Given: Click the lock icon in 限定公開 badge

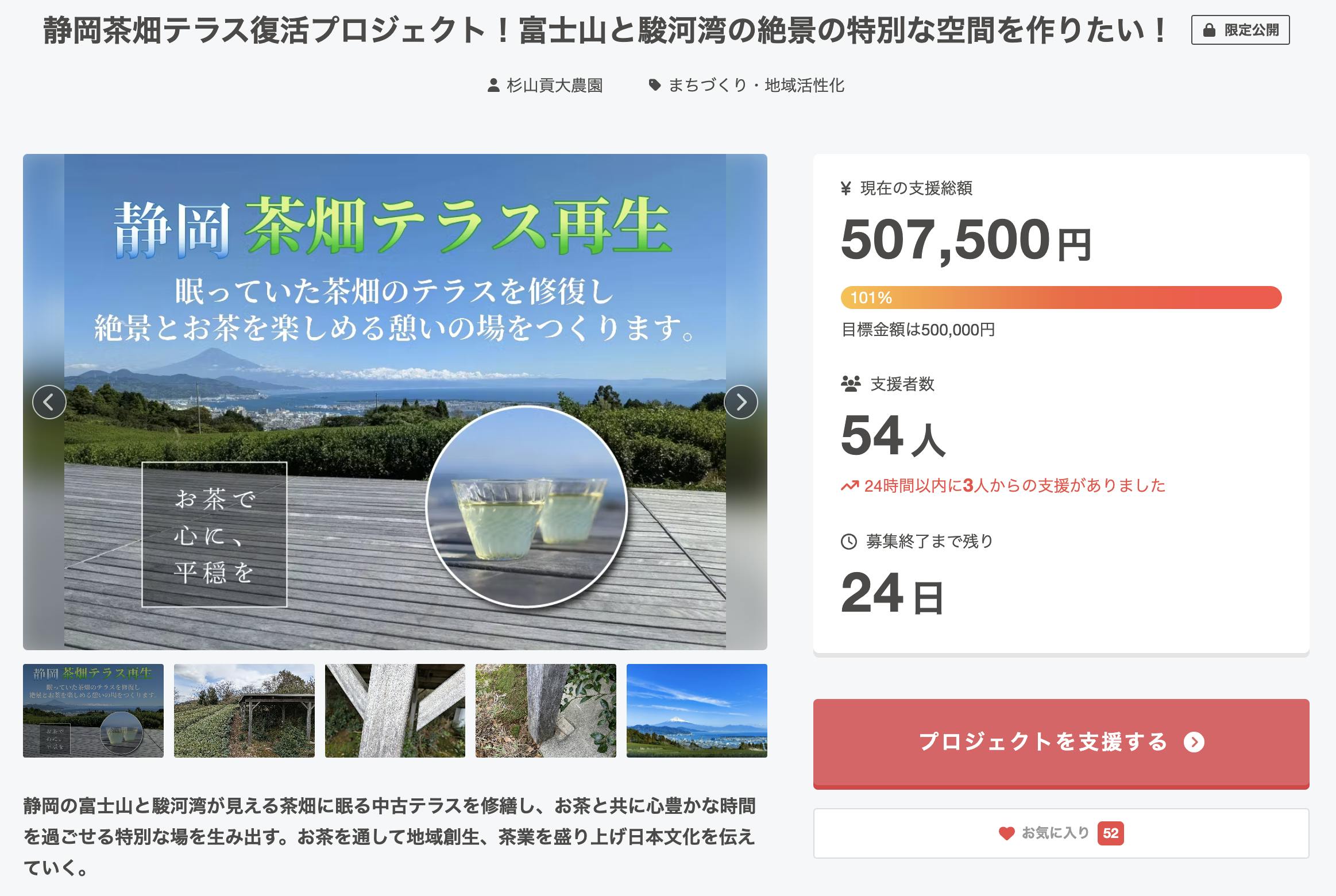Looking at the screenshot, I should (1209, 30).
